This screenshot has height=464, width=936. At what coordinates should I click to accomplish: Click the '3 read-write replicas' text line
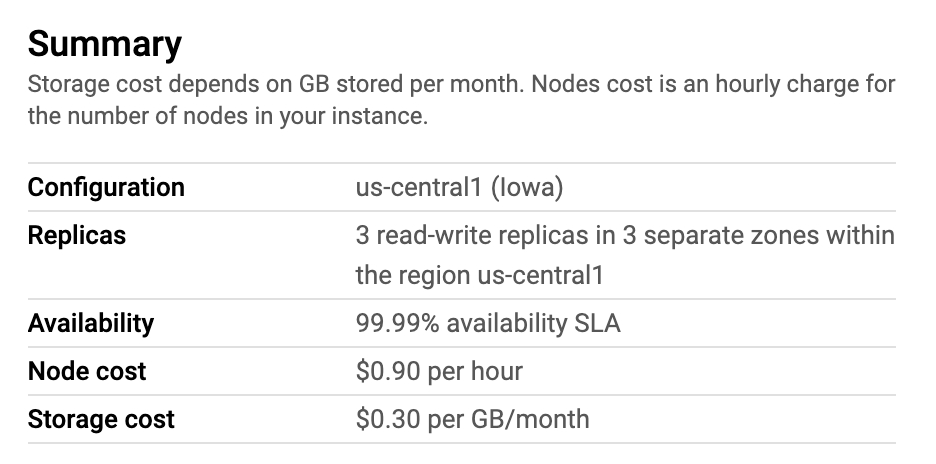[x=472, y=236]
